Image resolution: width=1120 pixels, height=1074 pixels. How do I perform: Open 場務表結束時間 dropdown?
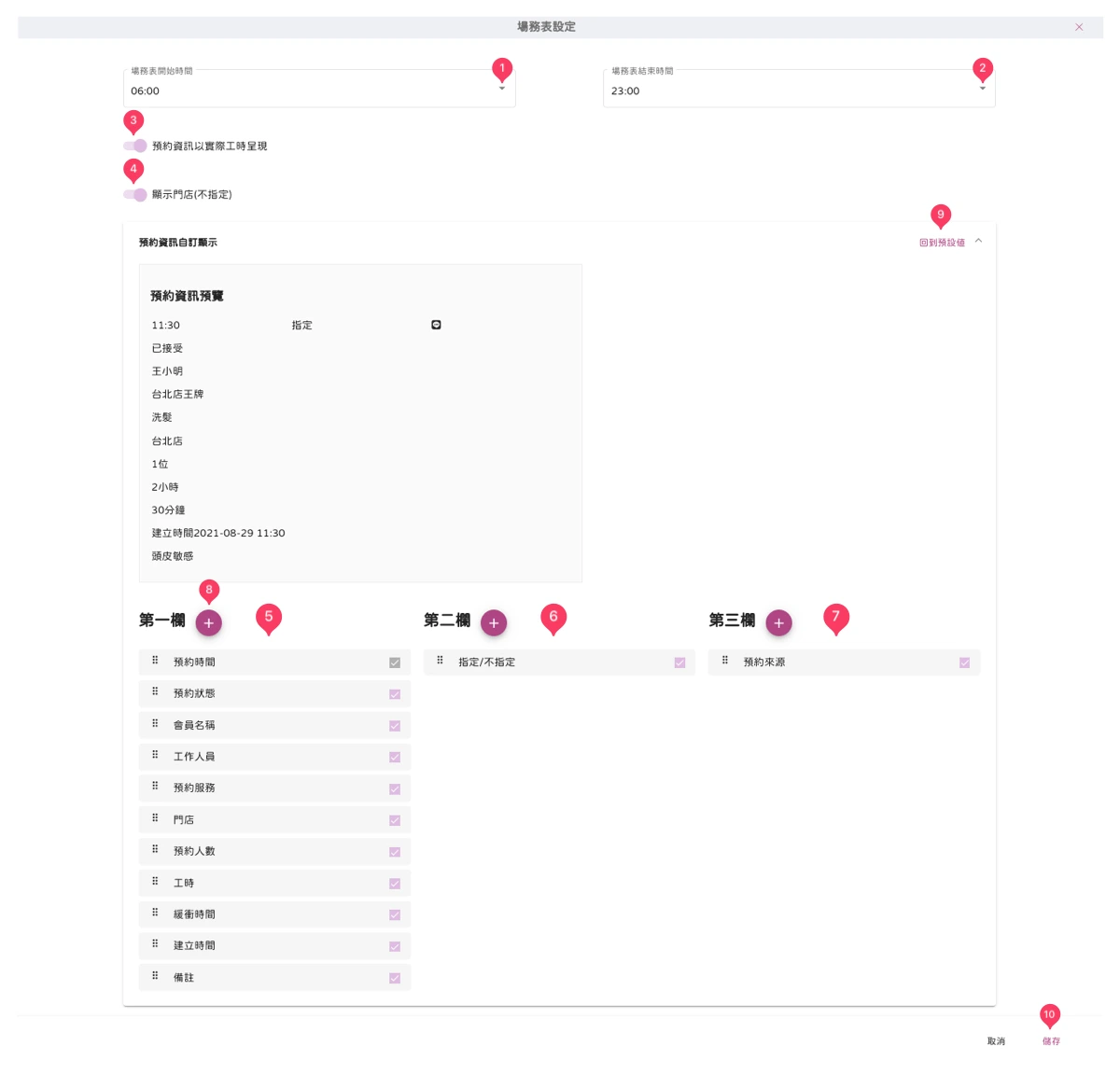click(799, 89)
